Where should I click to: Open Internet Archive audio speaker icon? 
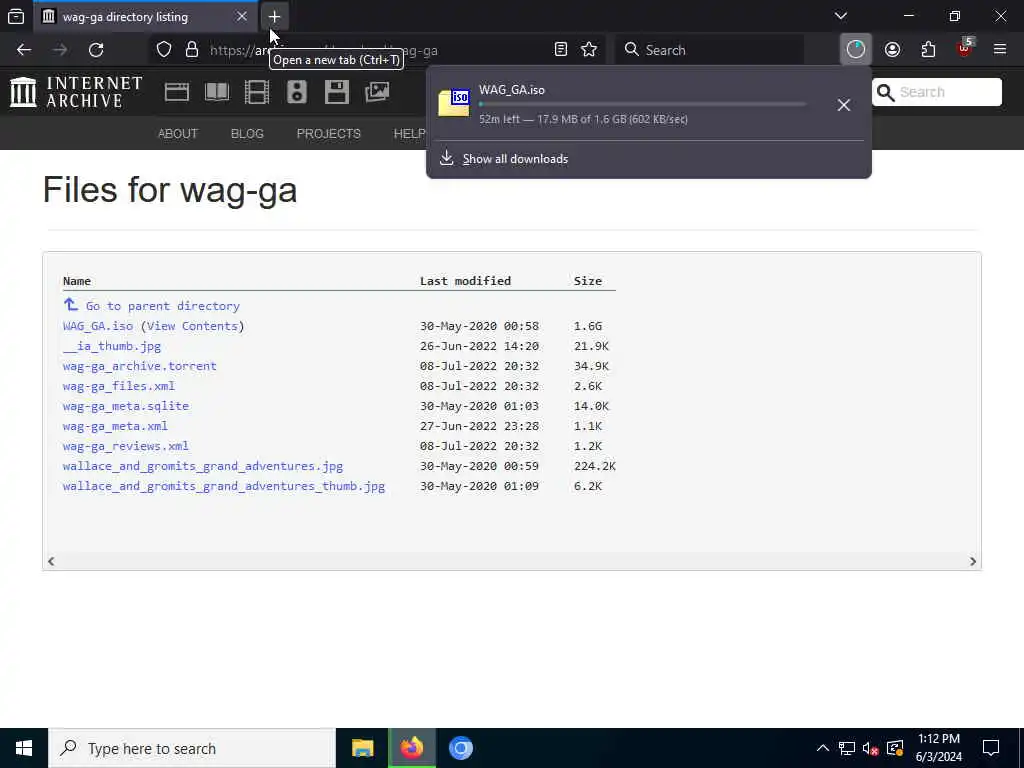tap(296, 92)
